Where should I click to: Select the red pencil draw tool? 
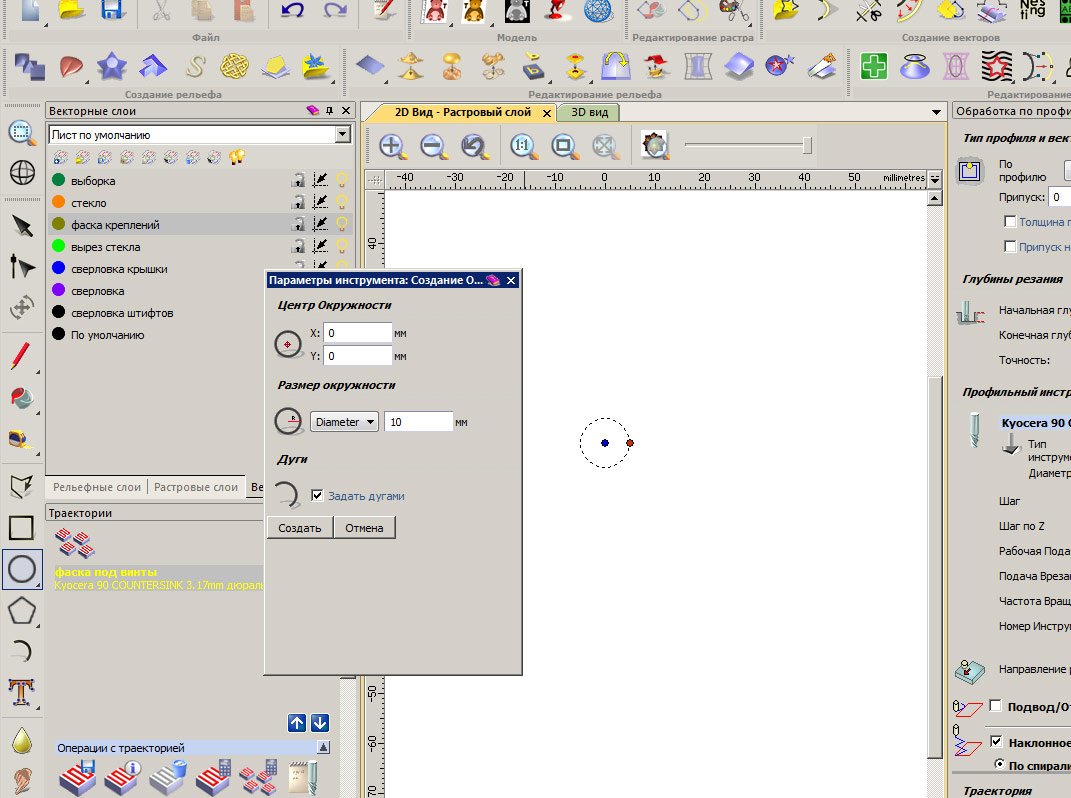tap(20, 356)
